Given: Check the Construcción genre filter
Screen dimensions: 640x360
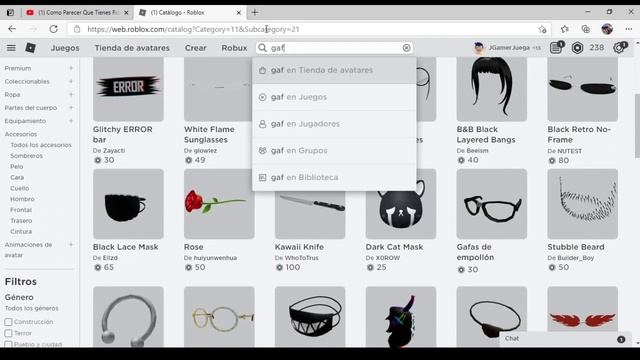Looking at the screenshot, I should pos(8,322).
